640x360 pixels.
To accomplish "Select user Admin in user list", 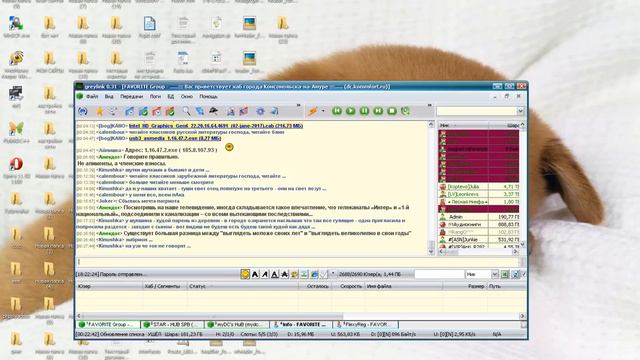I will tap(478, 217).
